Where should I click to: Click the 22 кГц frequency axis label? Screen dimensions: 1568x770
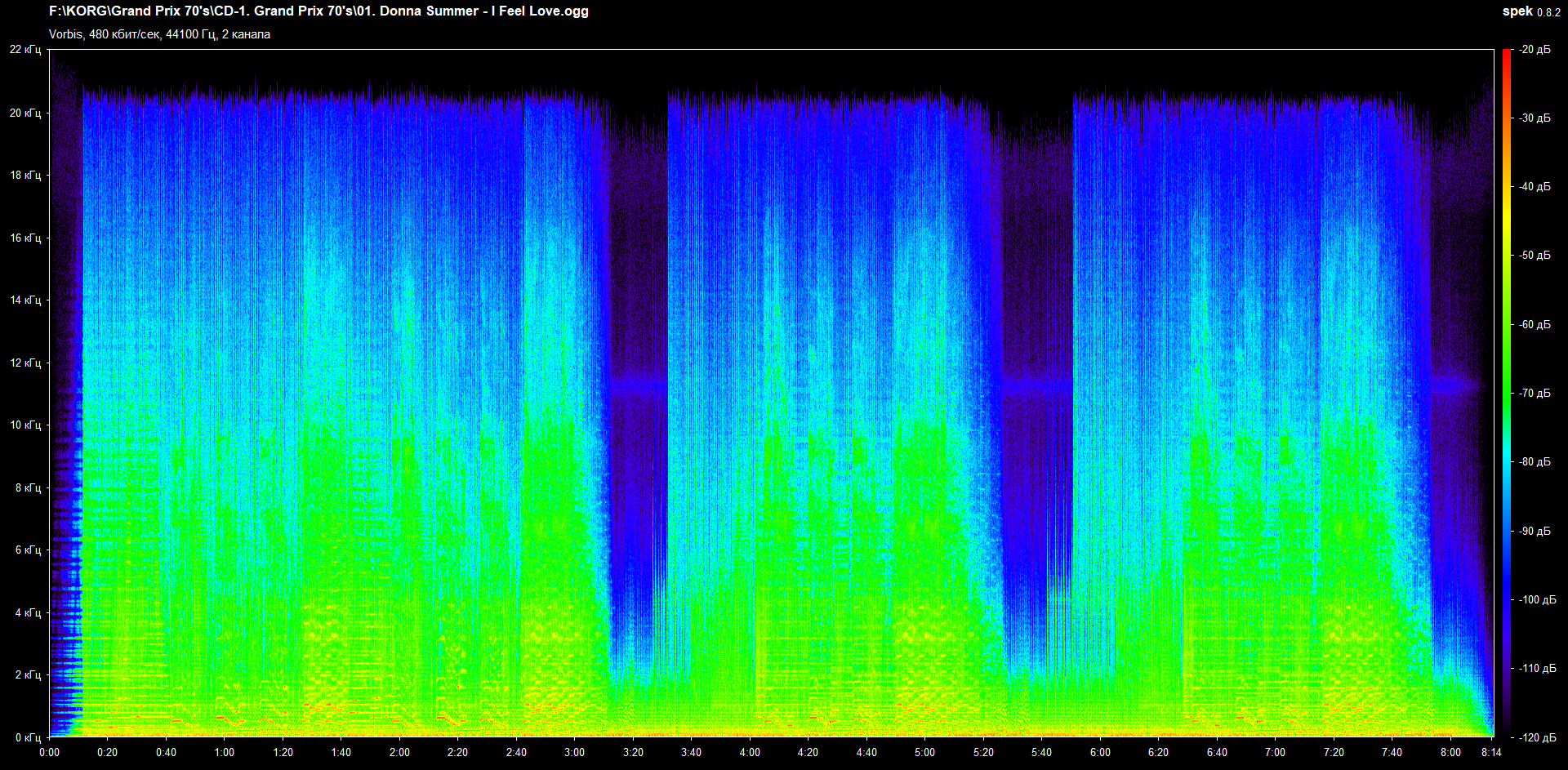point(25,50)
